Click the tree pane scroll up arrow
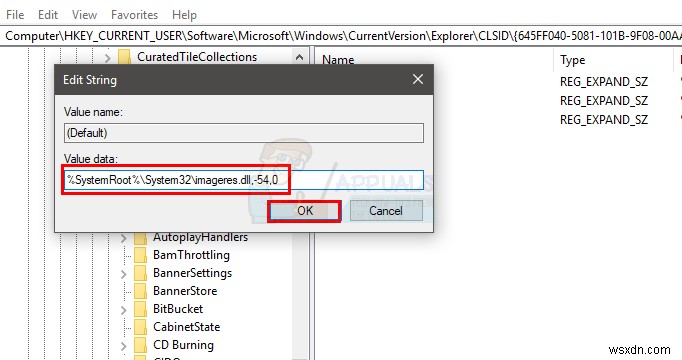The height and width of the screenshot is (360, 682). [299, 57]
